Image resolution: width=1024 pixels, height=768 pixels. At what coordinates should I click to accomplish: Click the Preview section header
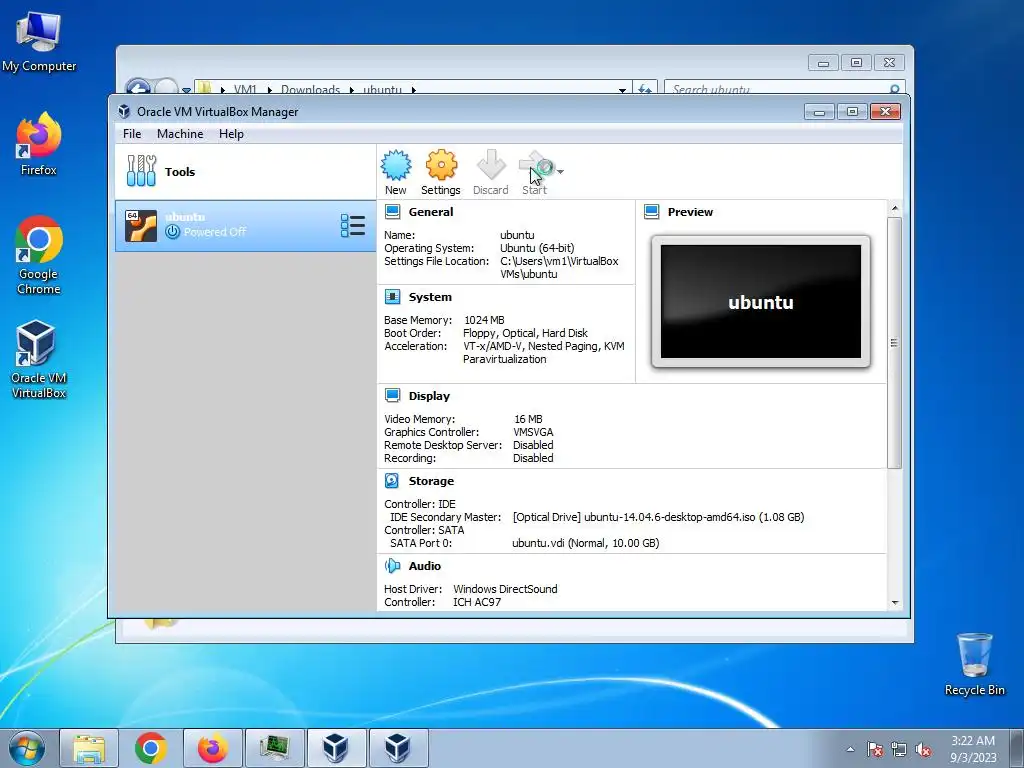click(690, 212)
